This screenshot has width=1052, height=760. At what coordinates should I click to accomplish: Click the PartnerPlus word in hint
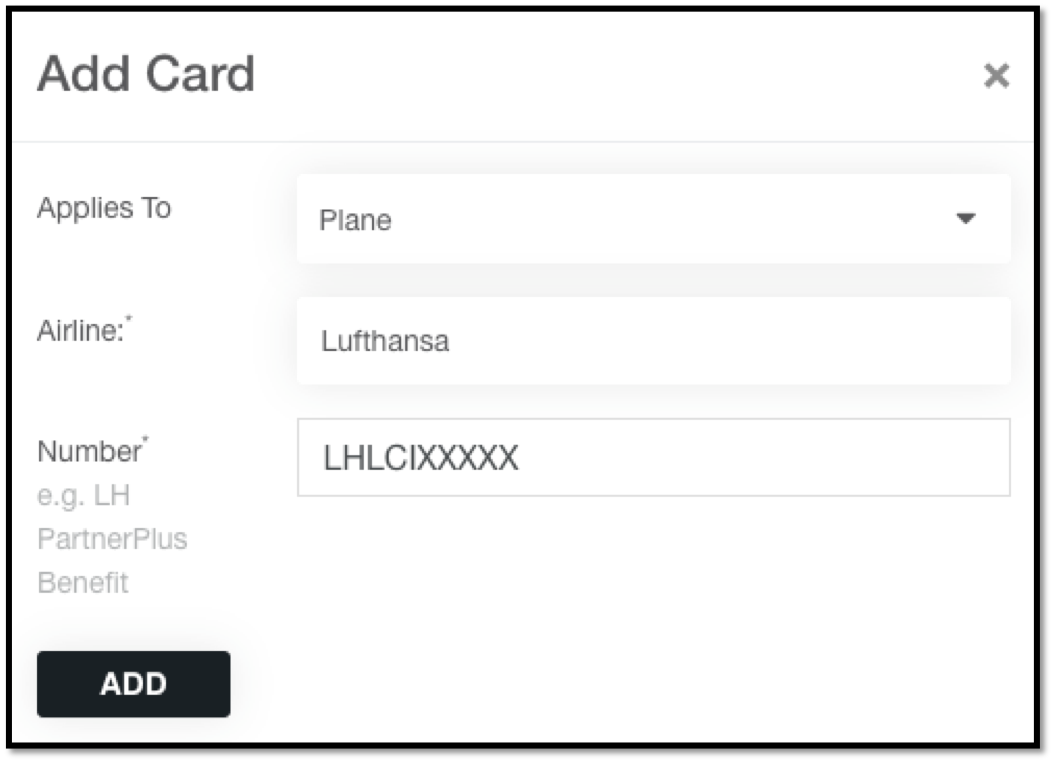[112, 539]
